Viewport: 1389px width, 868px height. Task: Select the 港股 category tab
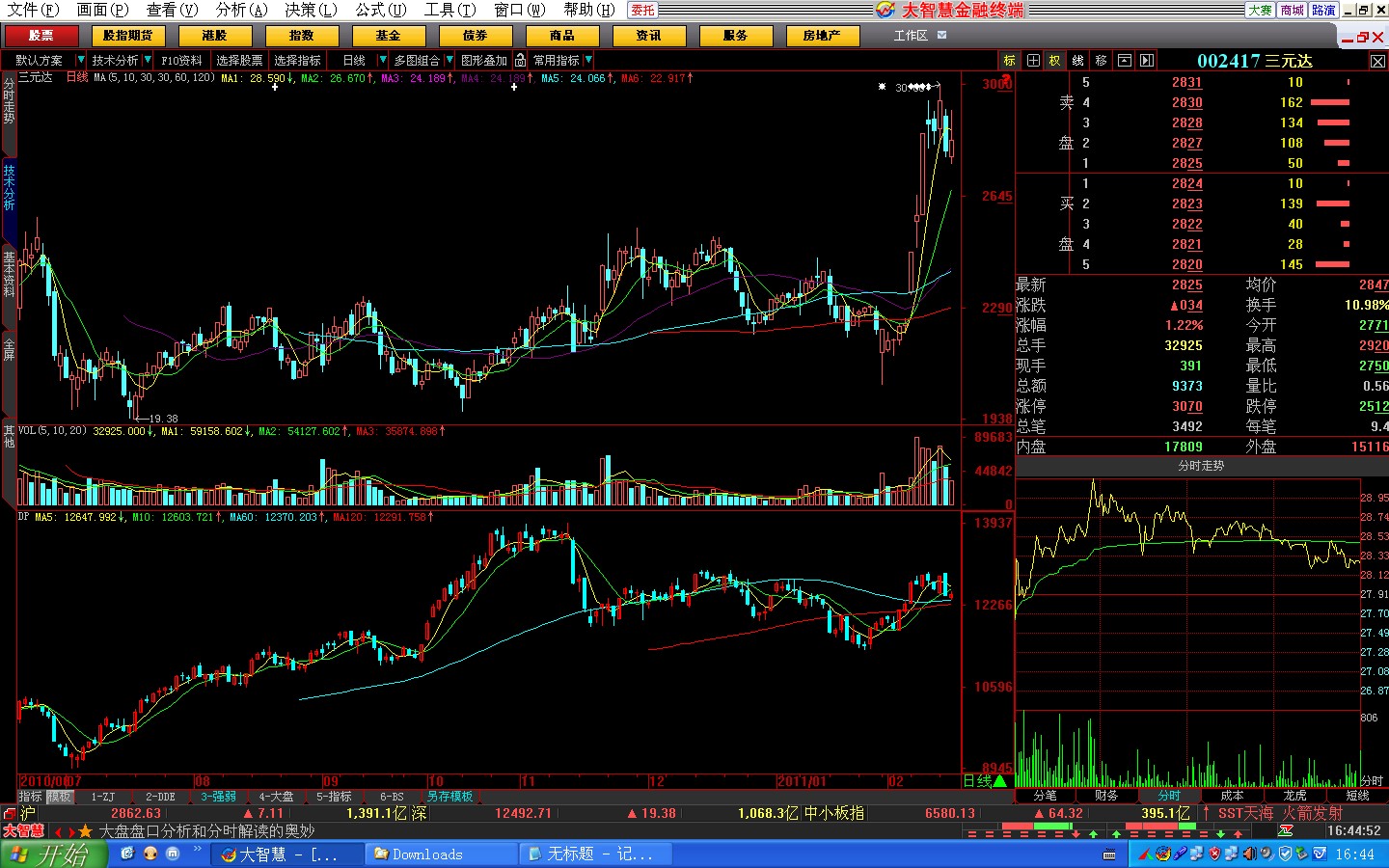coord(215,36)
